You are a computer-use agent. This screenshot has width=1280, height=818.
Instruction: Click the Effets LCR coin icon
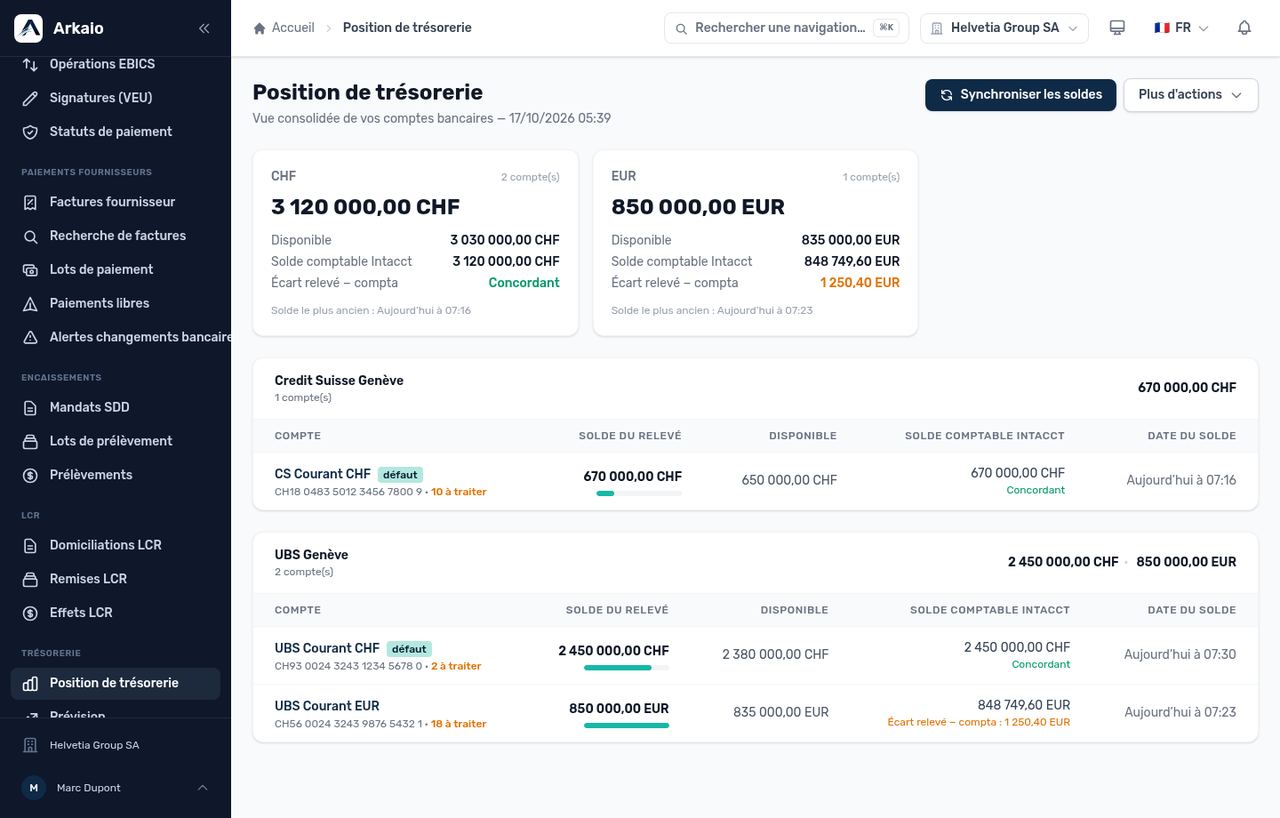point(30,614)
